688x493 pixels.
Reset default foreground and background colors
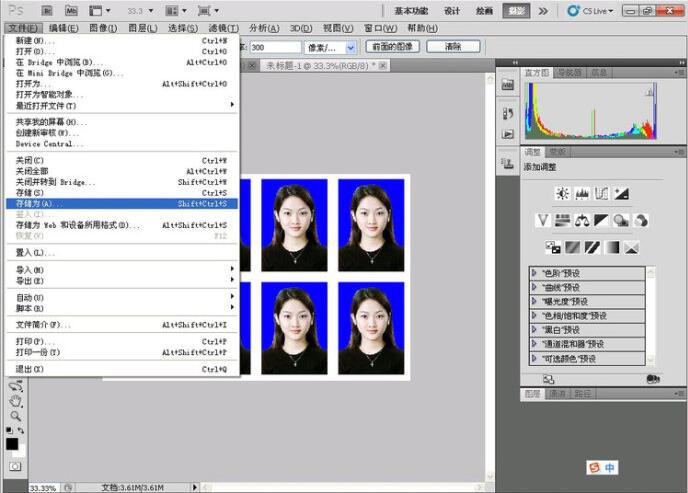coord(9,430)
